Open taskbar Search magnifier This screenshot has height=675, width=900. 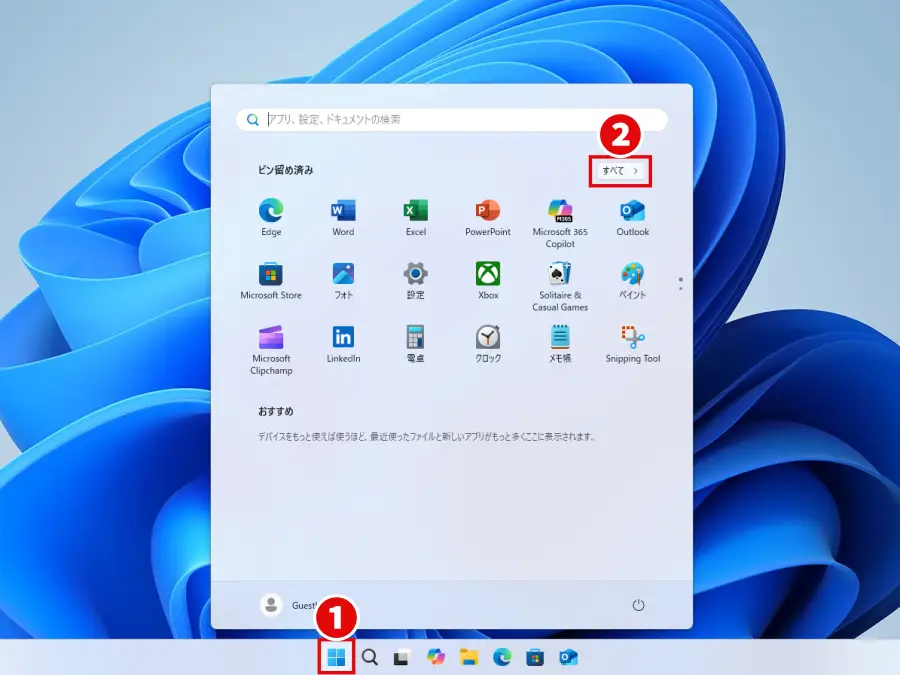click(370, 657)
